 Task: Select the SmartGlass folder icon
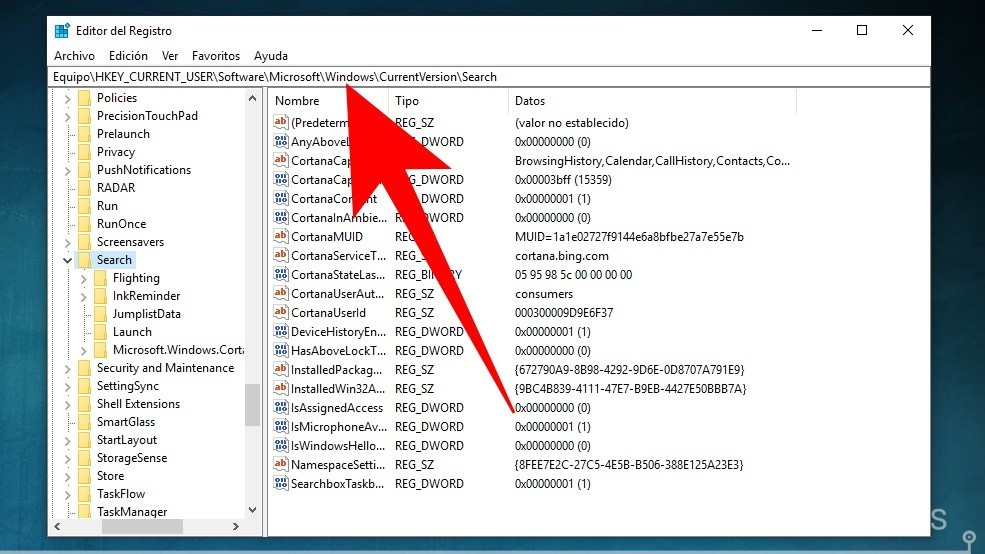84,422
